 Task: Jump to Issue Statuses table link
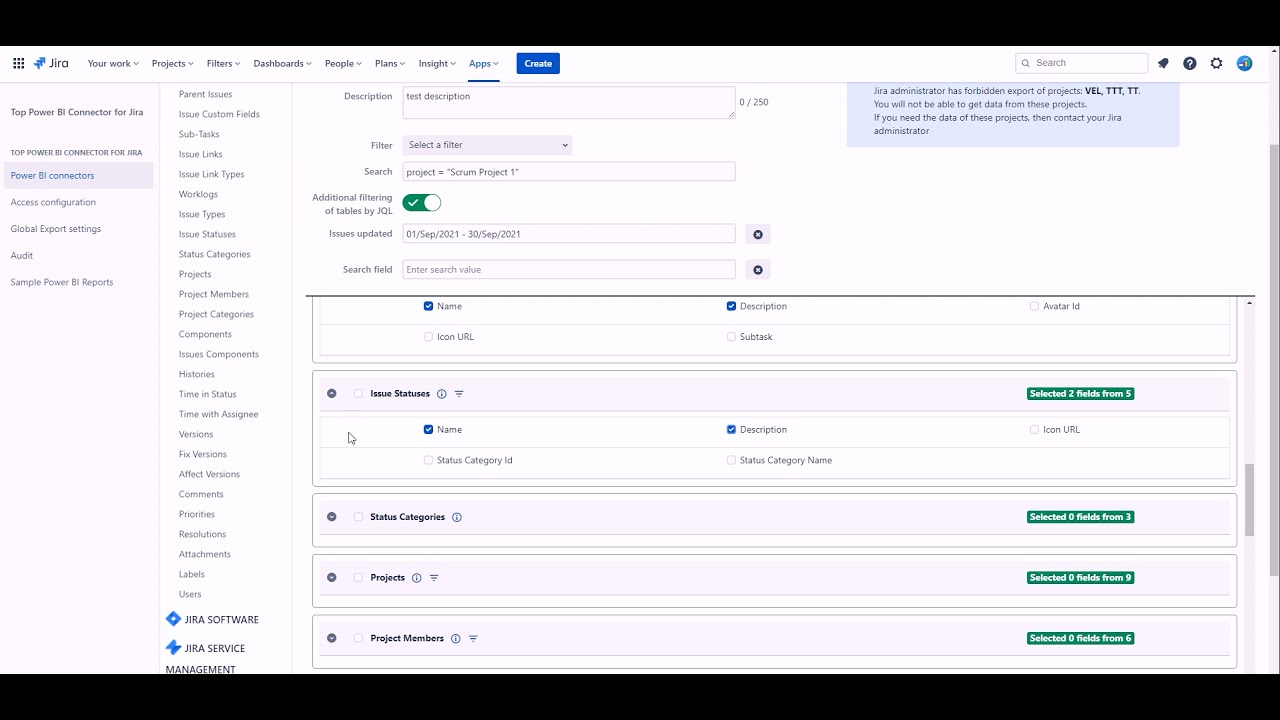pyautogui.click(x=207, y=234)
